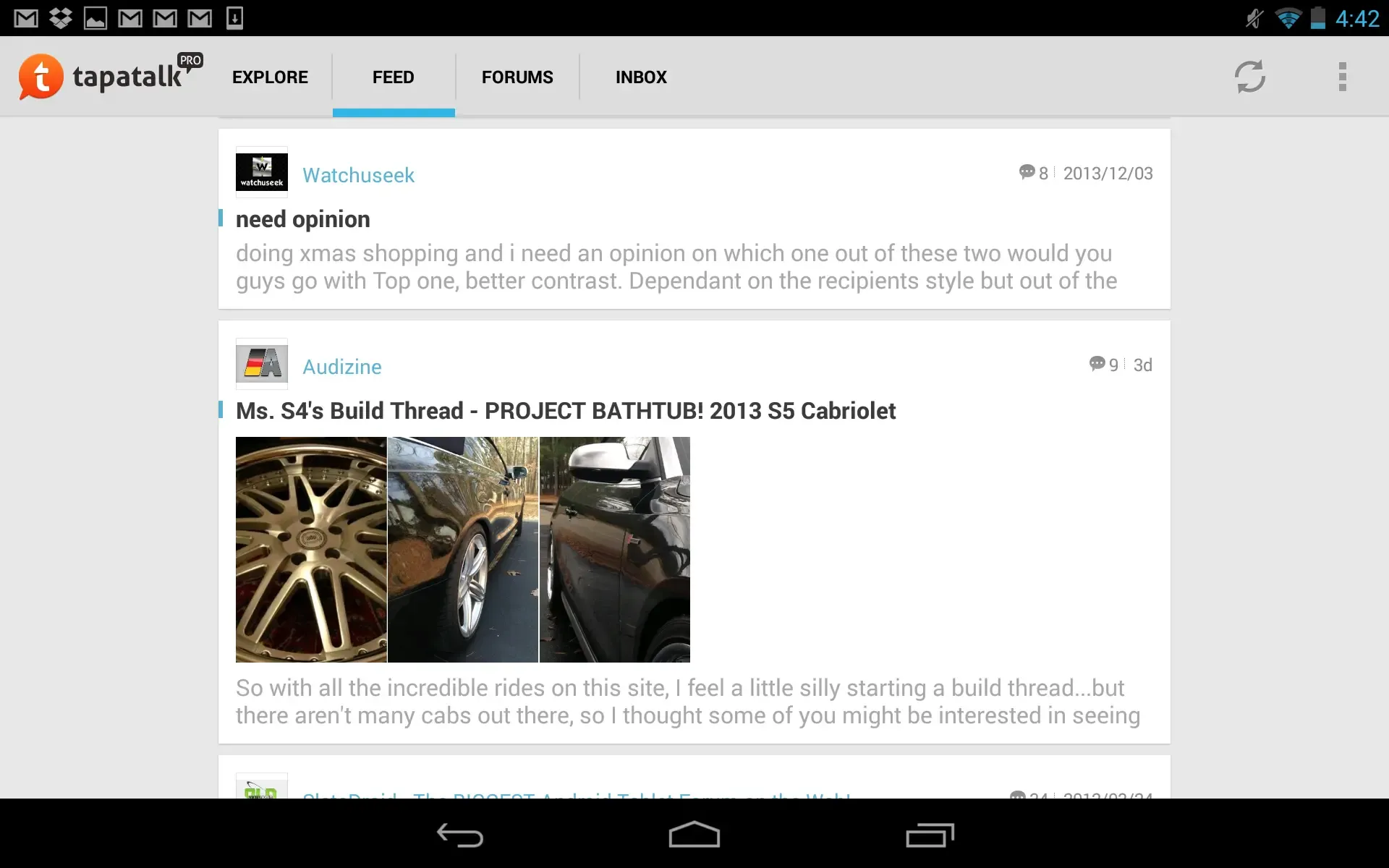Tap the Android home button
1389x868 pixels.
tap(694, 834)
